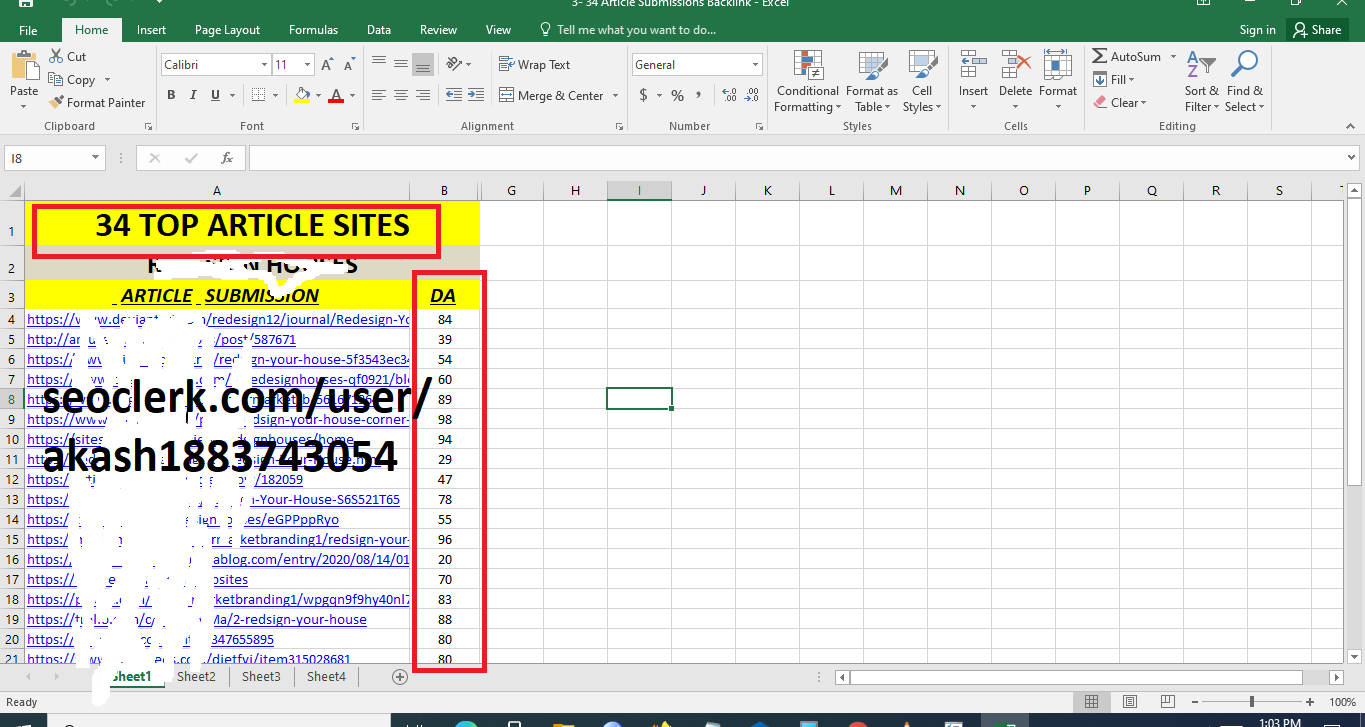Click the Insert Function fx icon

227,158
